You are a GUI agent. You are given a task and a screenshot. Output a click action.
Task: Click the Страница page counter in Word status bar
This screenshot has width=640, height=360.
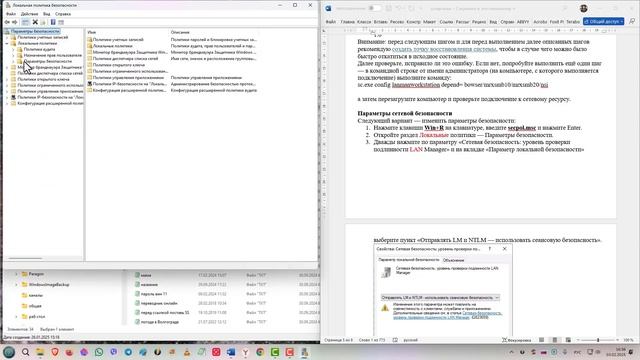pyautogui.click(x=339, y=340)
